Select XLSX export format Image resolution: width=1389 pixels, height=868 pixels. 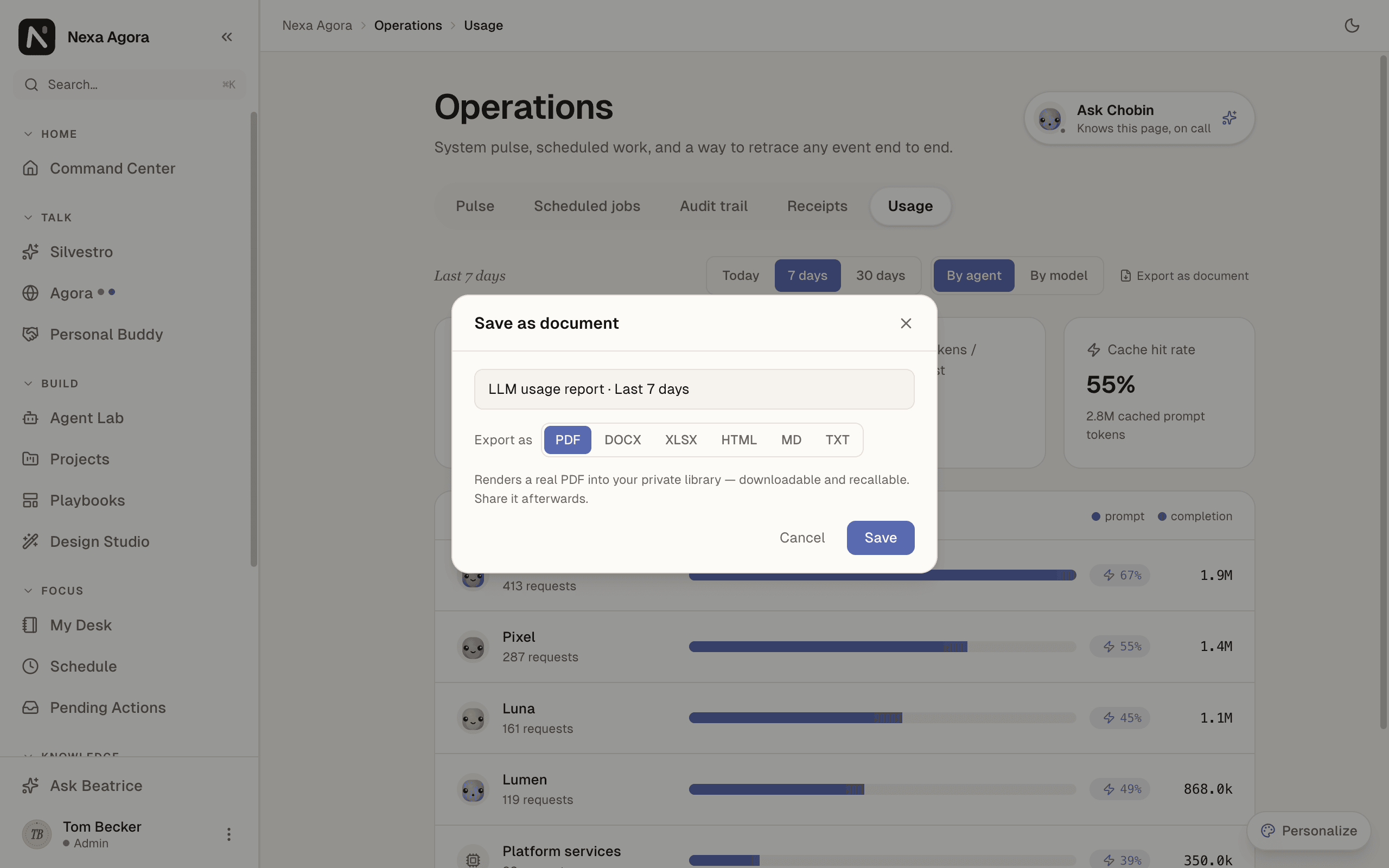click(x=681, y=440)
